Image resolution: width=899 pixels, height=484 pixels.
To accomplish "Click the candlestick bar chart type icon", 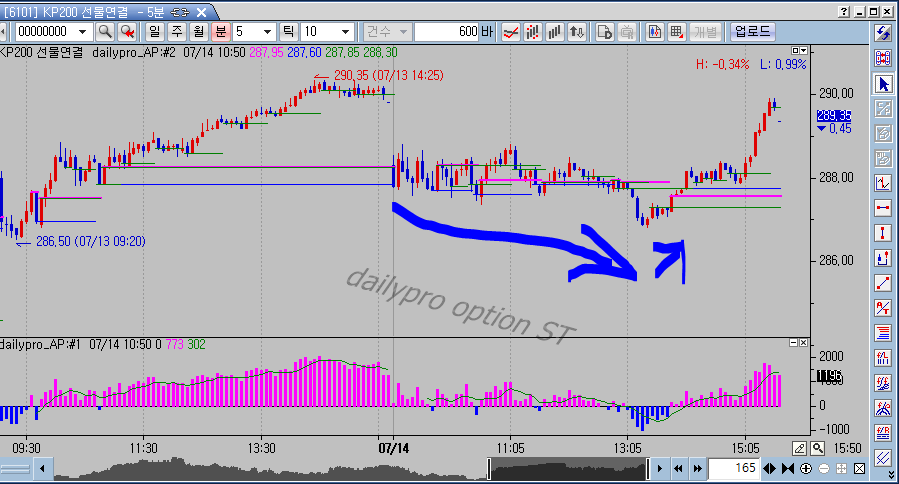I will tap(533, 32).
